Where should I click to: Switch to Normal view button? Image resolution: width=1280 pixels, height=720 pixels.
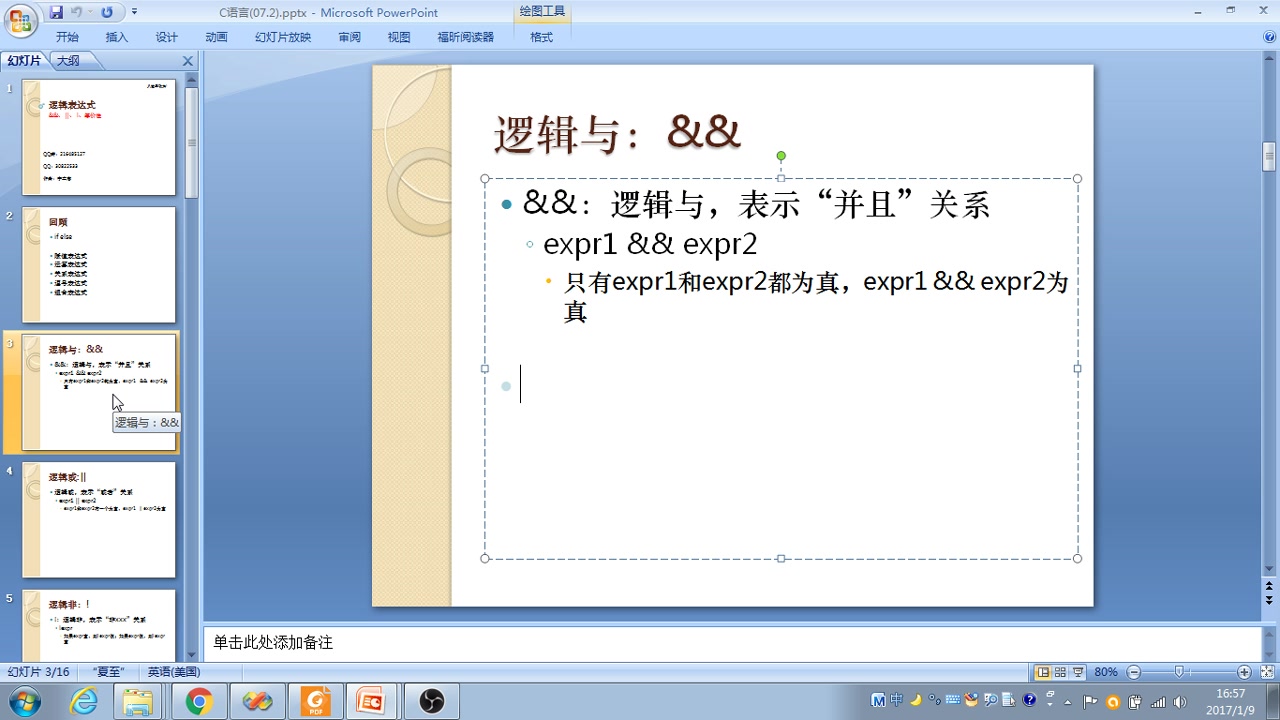[x=1043, y=672]
